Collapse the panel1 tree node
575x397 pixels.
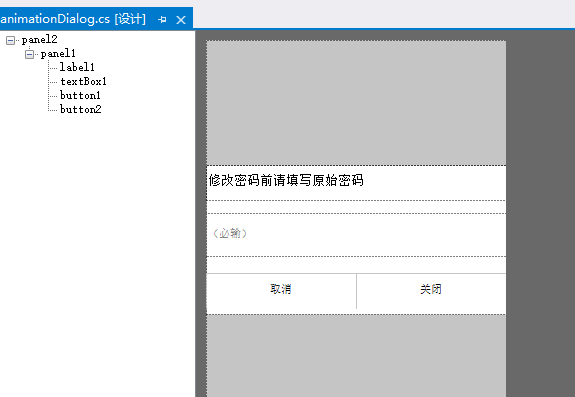[30, 54]
